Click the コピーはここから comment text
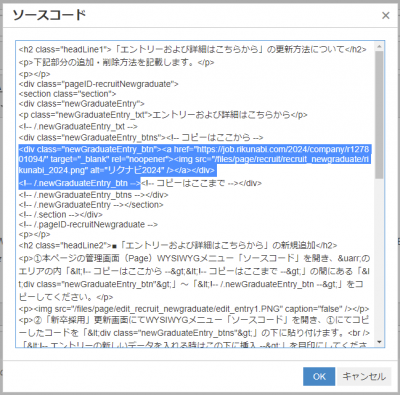This screenshot has height=395, width=400. [215, 137]
